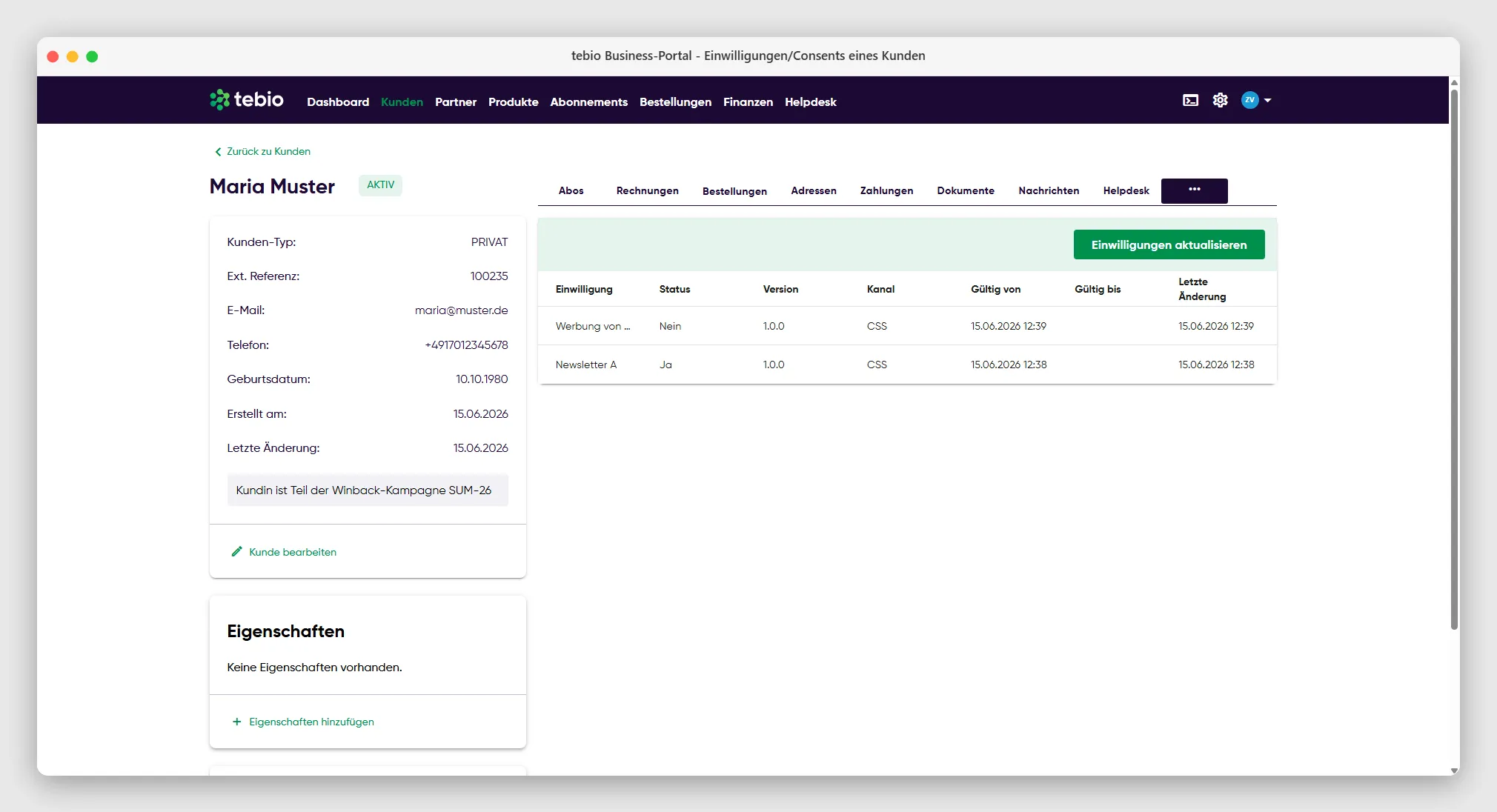
Task: Open the three-dots more tabs menu
Action: (1194, 190)
